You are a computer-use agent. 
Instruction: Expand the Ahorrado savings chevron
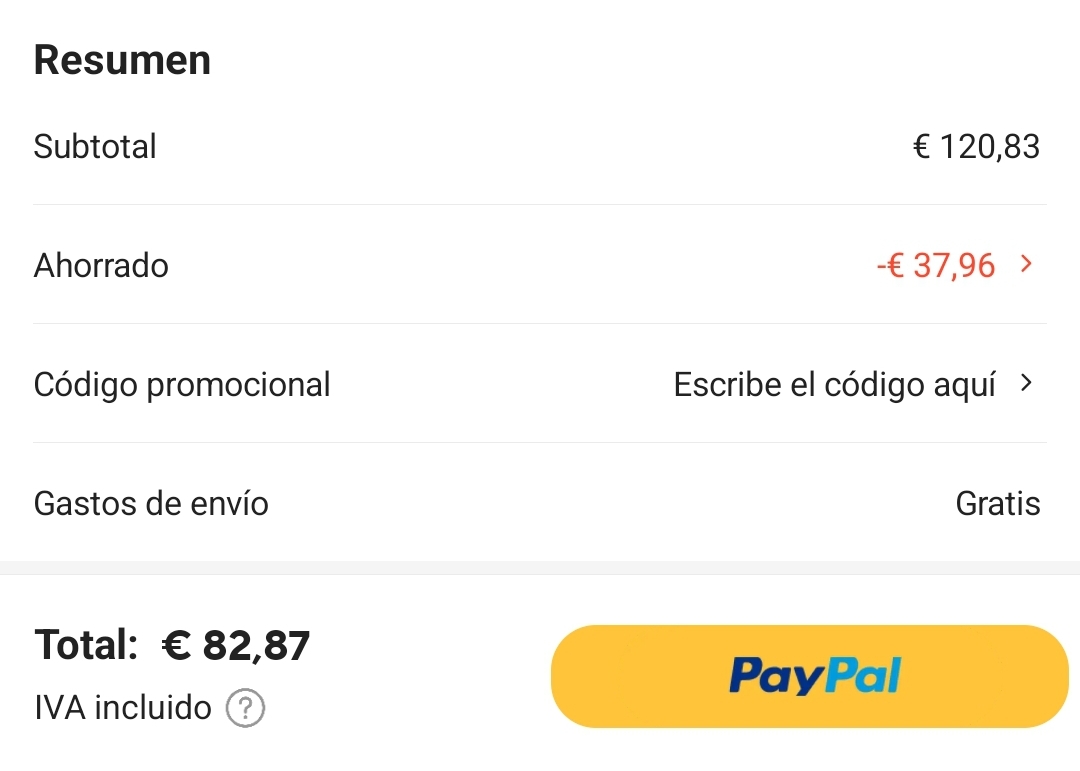click(1025, 265)
